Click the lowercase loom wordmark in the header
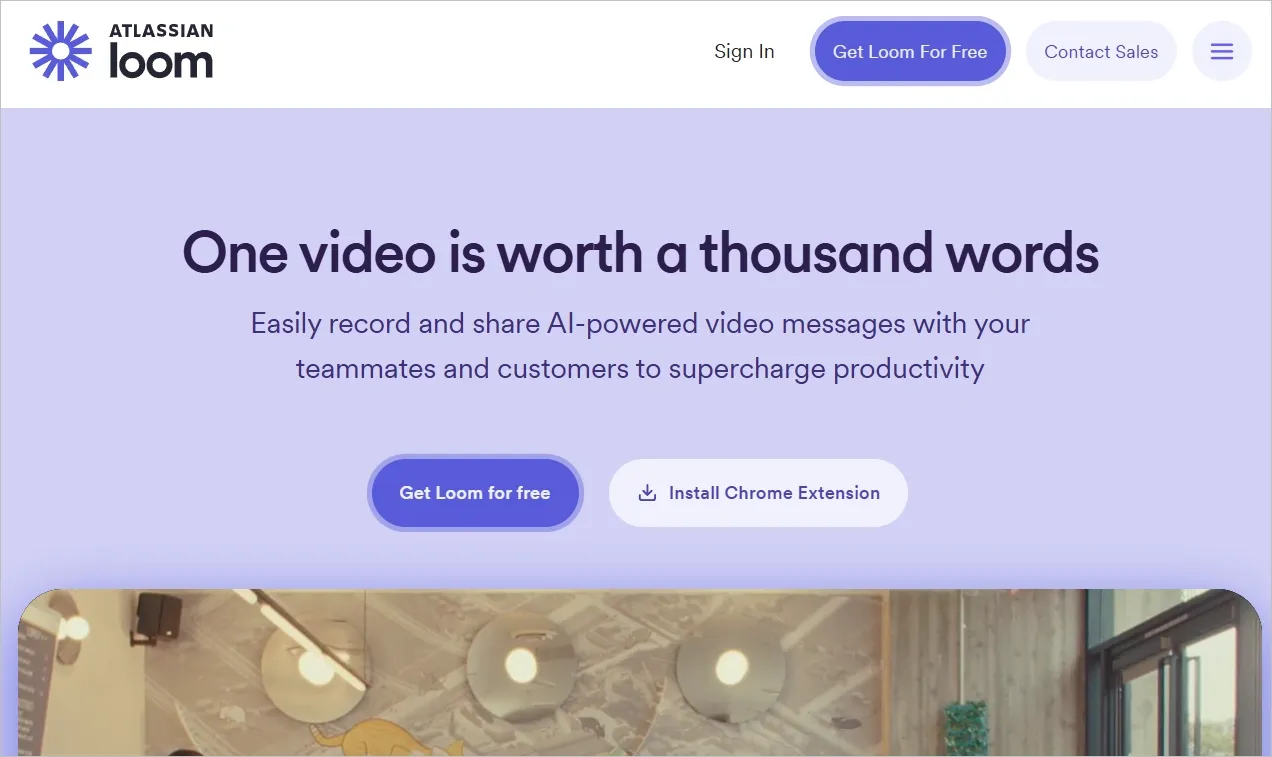This screenshot has height=757, width=1272. [x=161, y=63]
